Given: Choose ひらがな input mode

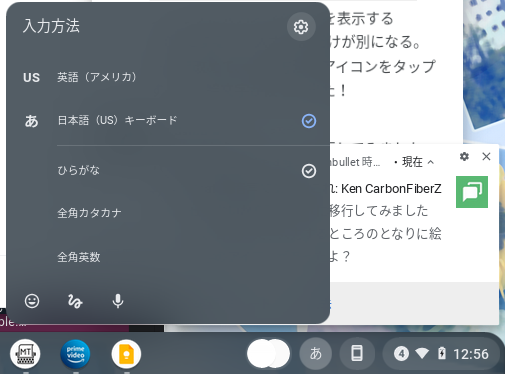Looking at the screenshot, I should point(168,171).
